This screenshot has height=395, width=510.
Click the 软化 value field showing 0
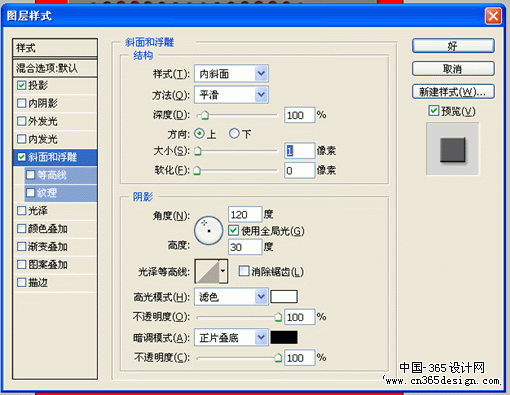299,171
